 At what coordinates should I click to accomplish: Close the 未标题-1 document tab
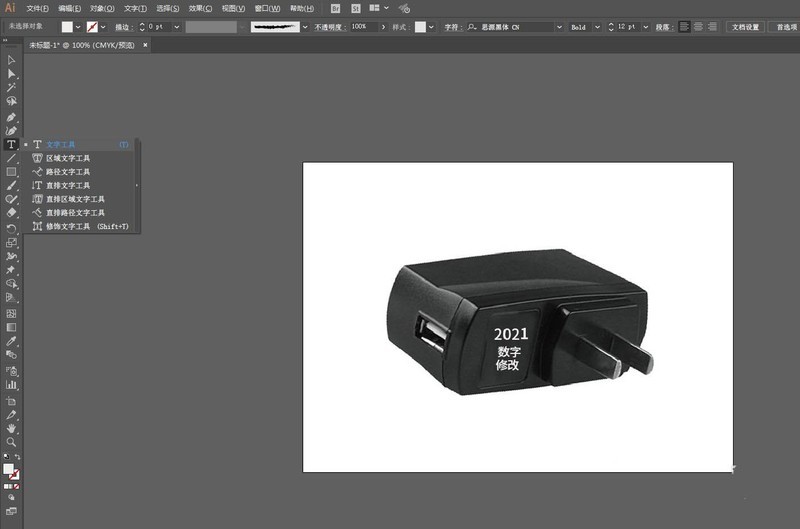145,45
